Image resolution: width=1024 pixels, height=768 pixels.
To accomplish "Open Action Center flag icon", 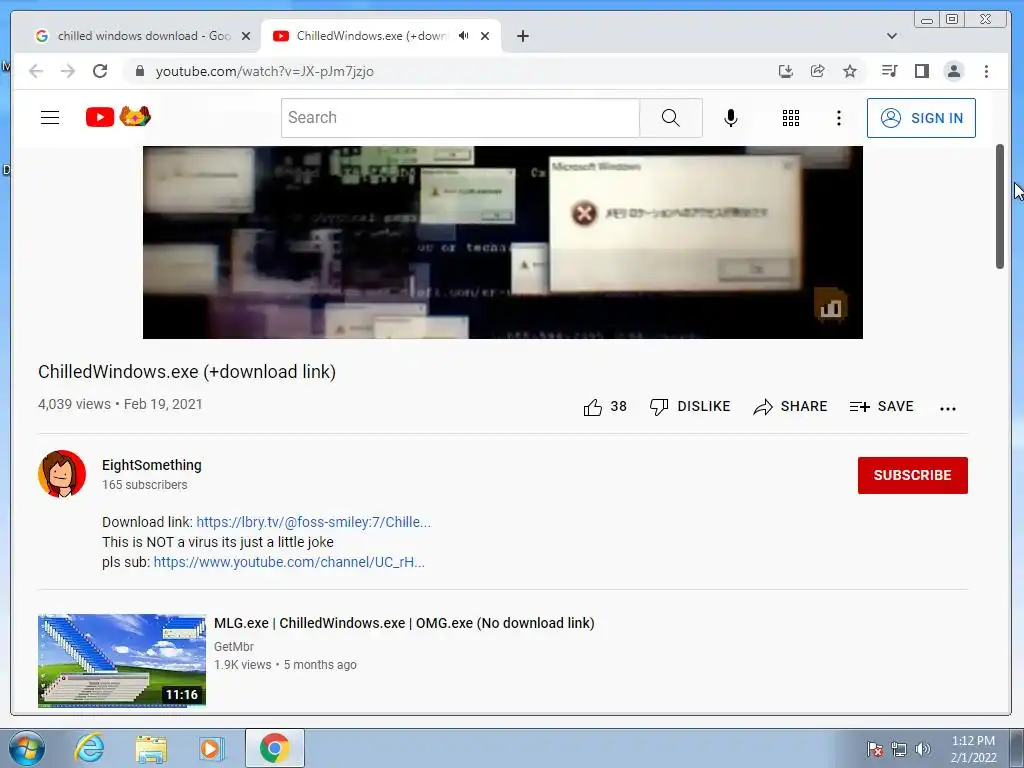I will point(874,749).
